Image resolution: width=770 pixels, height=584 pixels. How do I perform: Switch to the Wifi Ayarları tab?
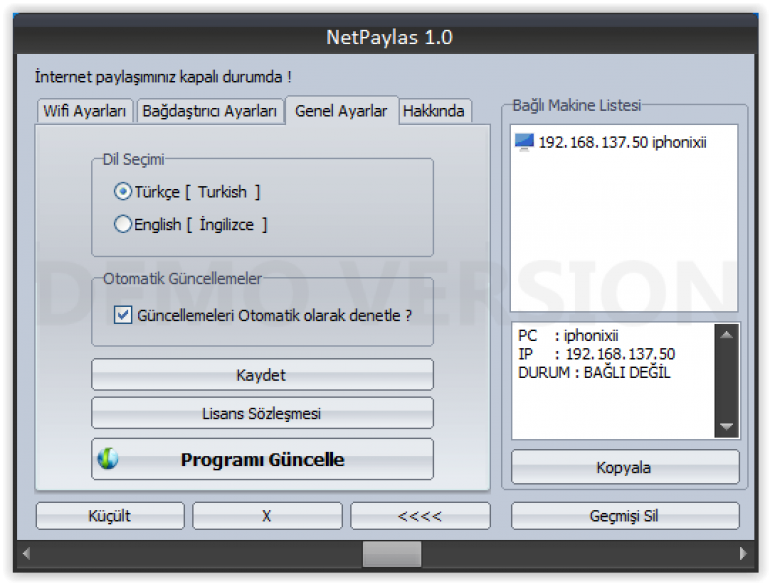click(x=84, y=111)
